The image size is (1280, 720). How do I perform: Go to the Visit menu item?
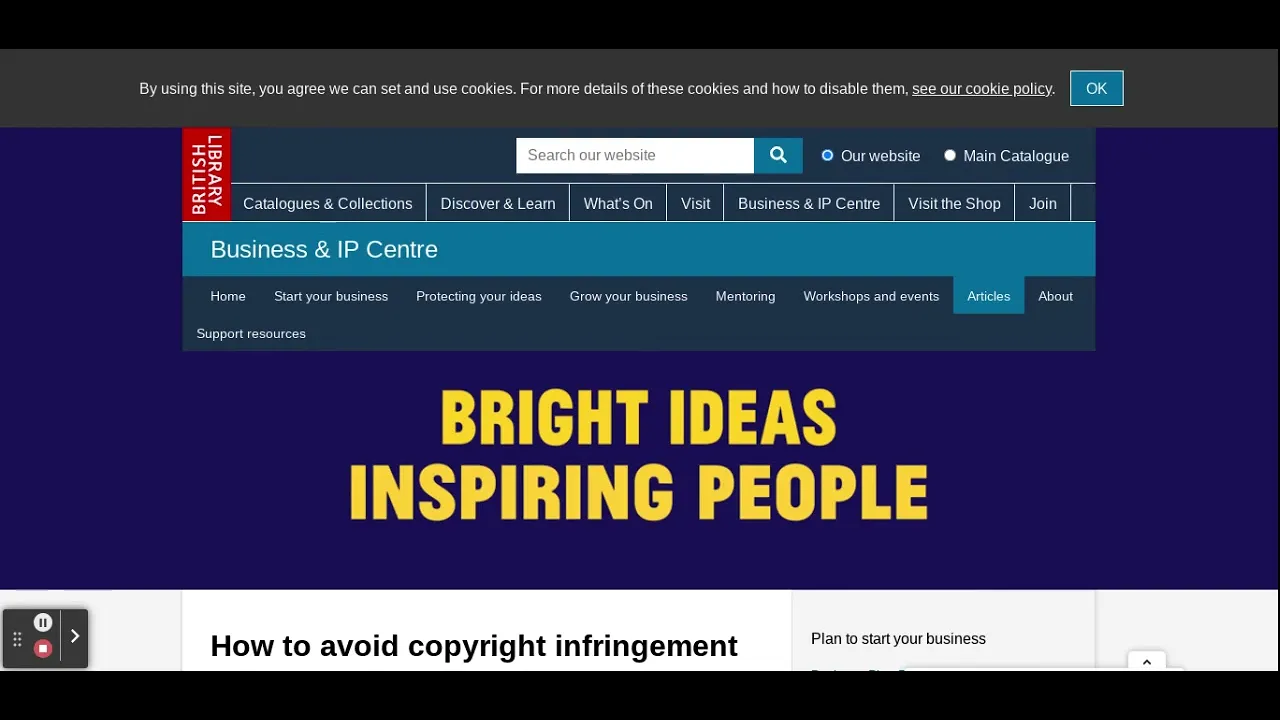pyautogui.click(x=696, y=203)
